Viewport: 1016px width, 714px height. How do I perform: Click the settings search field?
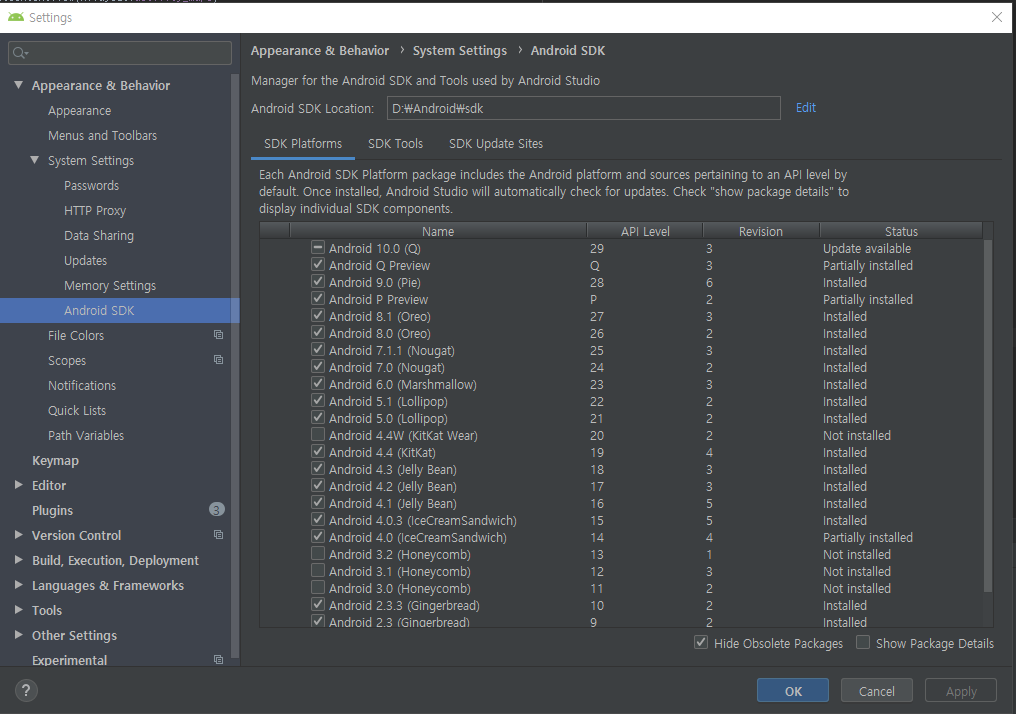click(120, 53)
